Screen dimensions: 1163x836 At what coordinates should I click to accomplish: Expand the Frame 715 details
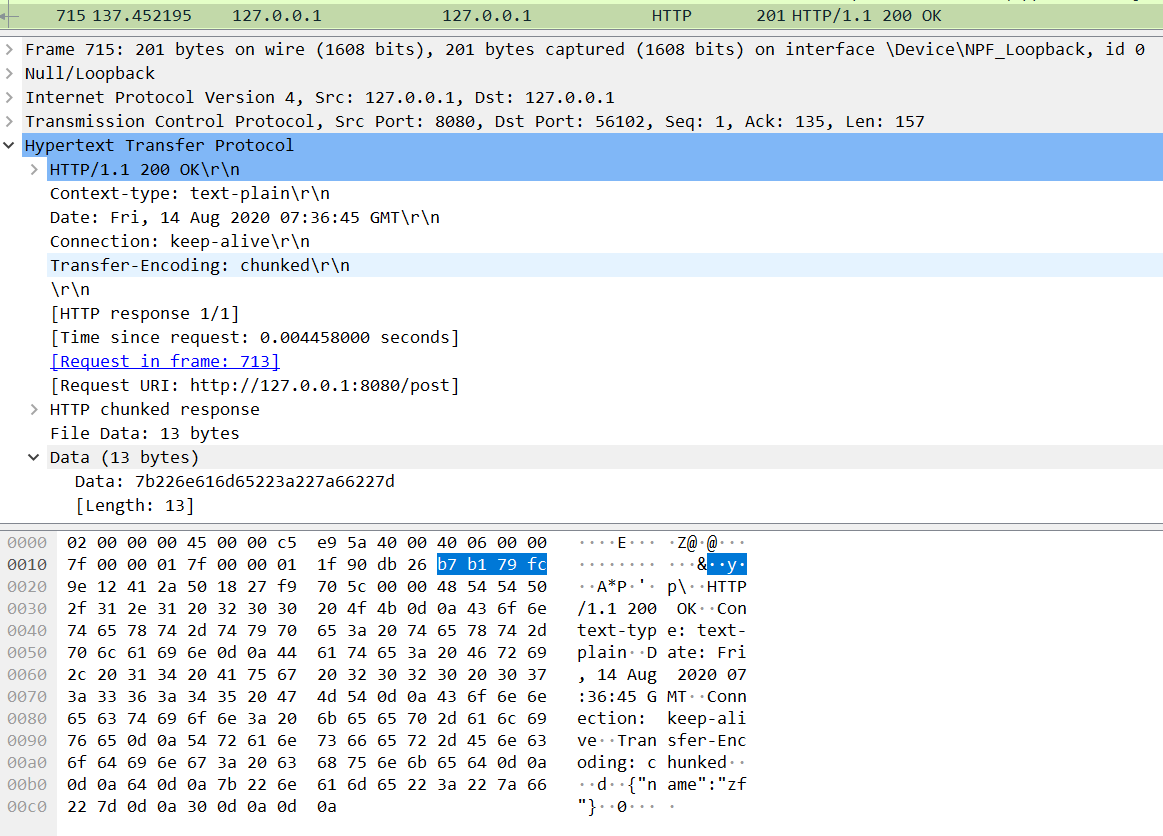point(10,49)
